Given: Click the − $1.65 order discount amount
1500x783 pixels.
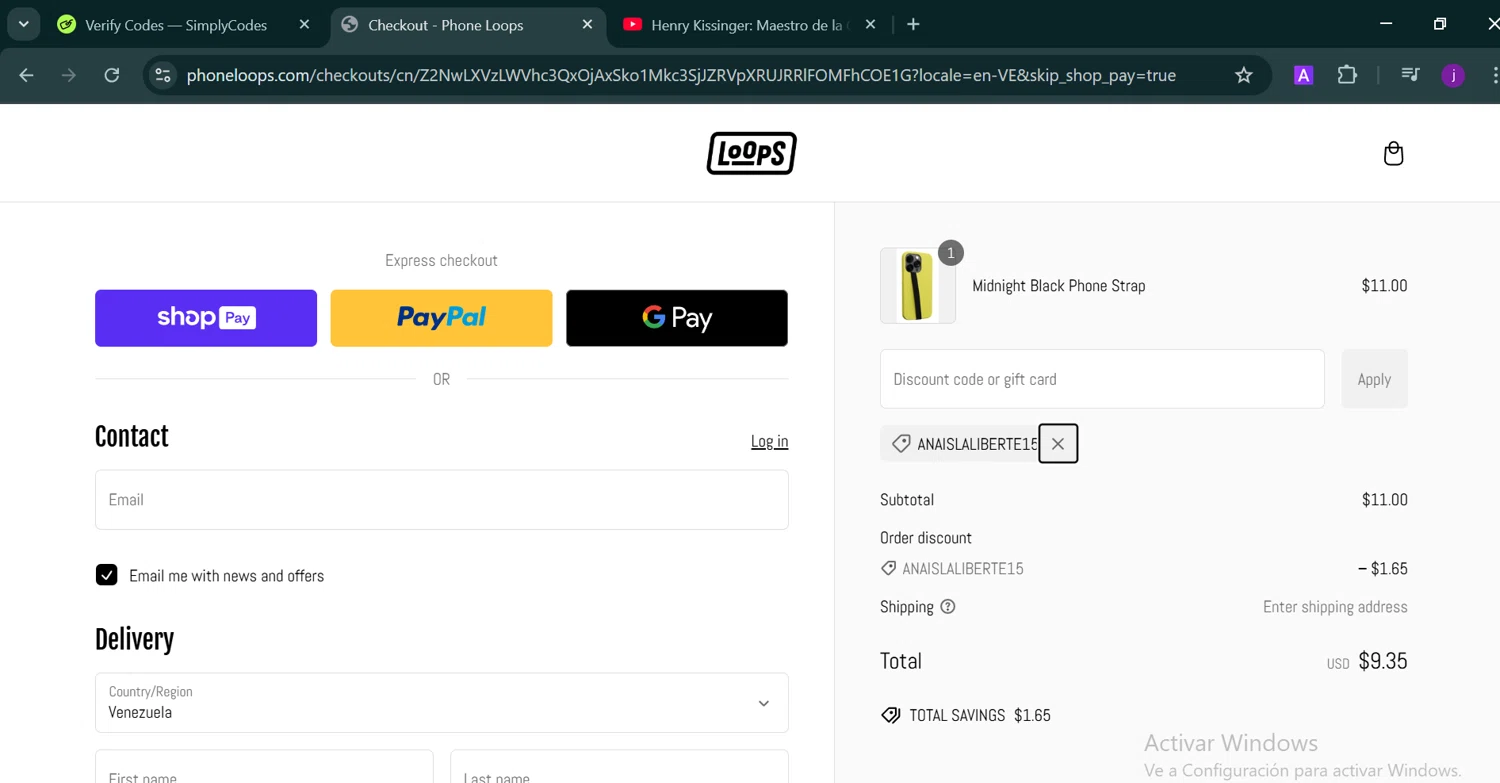Looking at the screenshot, I should pyautogui.click(x=1382, y=569).
